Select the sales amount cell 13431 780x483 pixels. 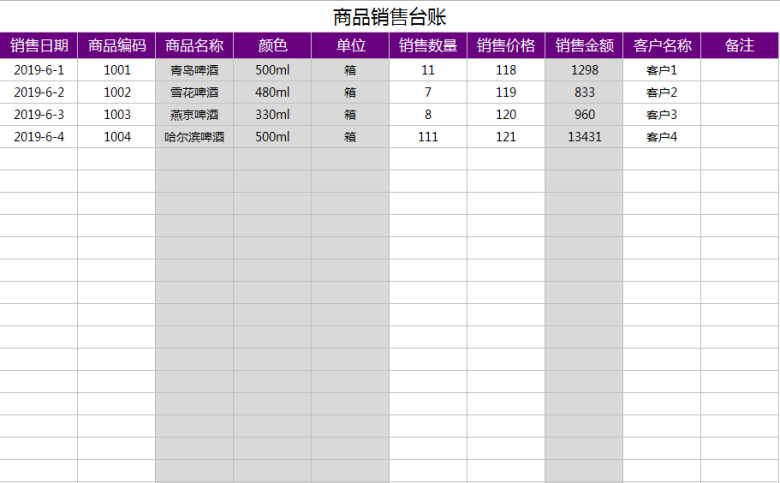click(x=584, y=137)
